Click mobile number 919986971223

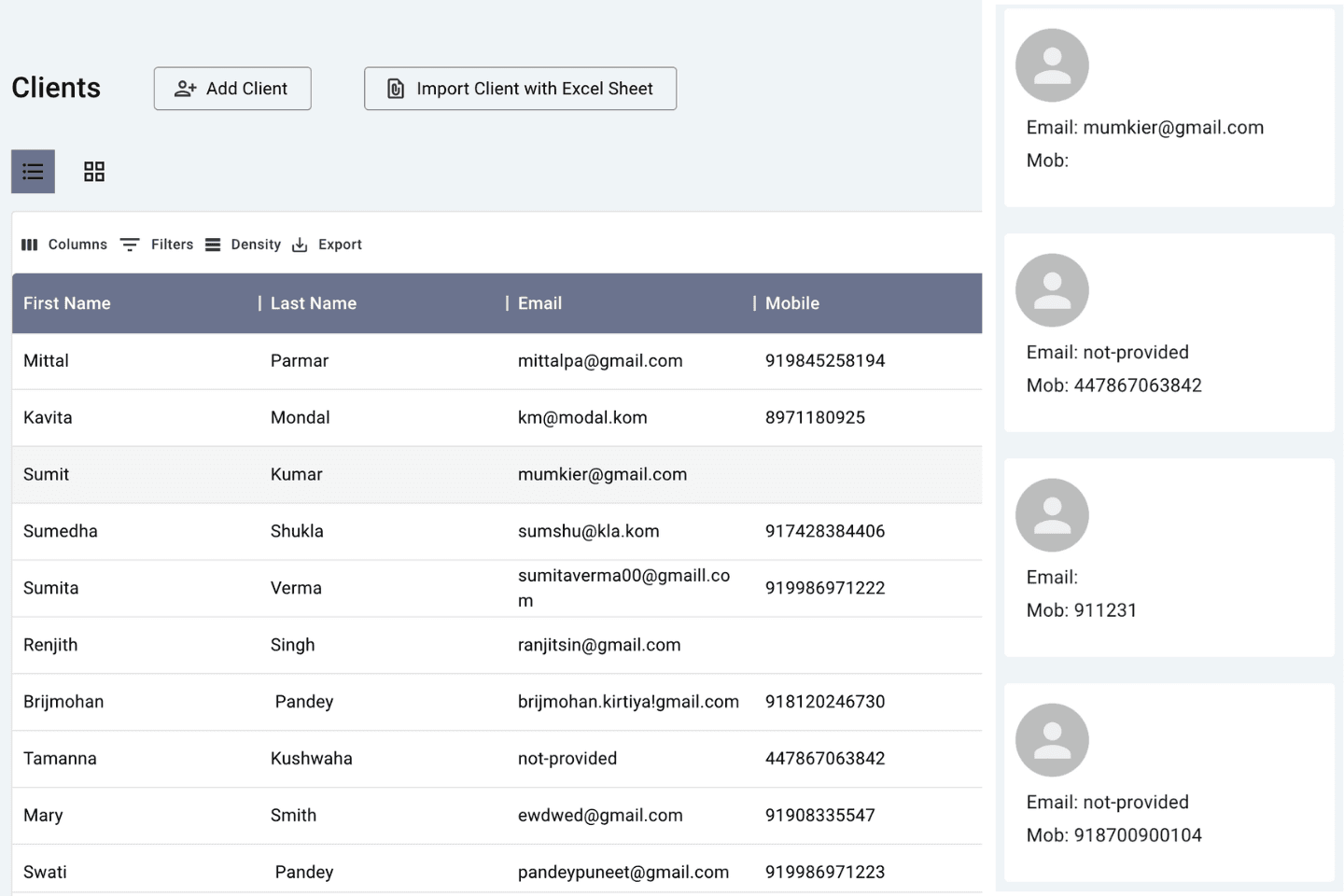[825, 874]
